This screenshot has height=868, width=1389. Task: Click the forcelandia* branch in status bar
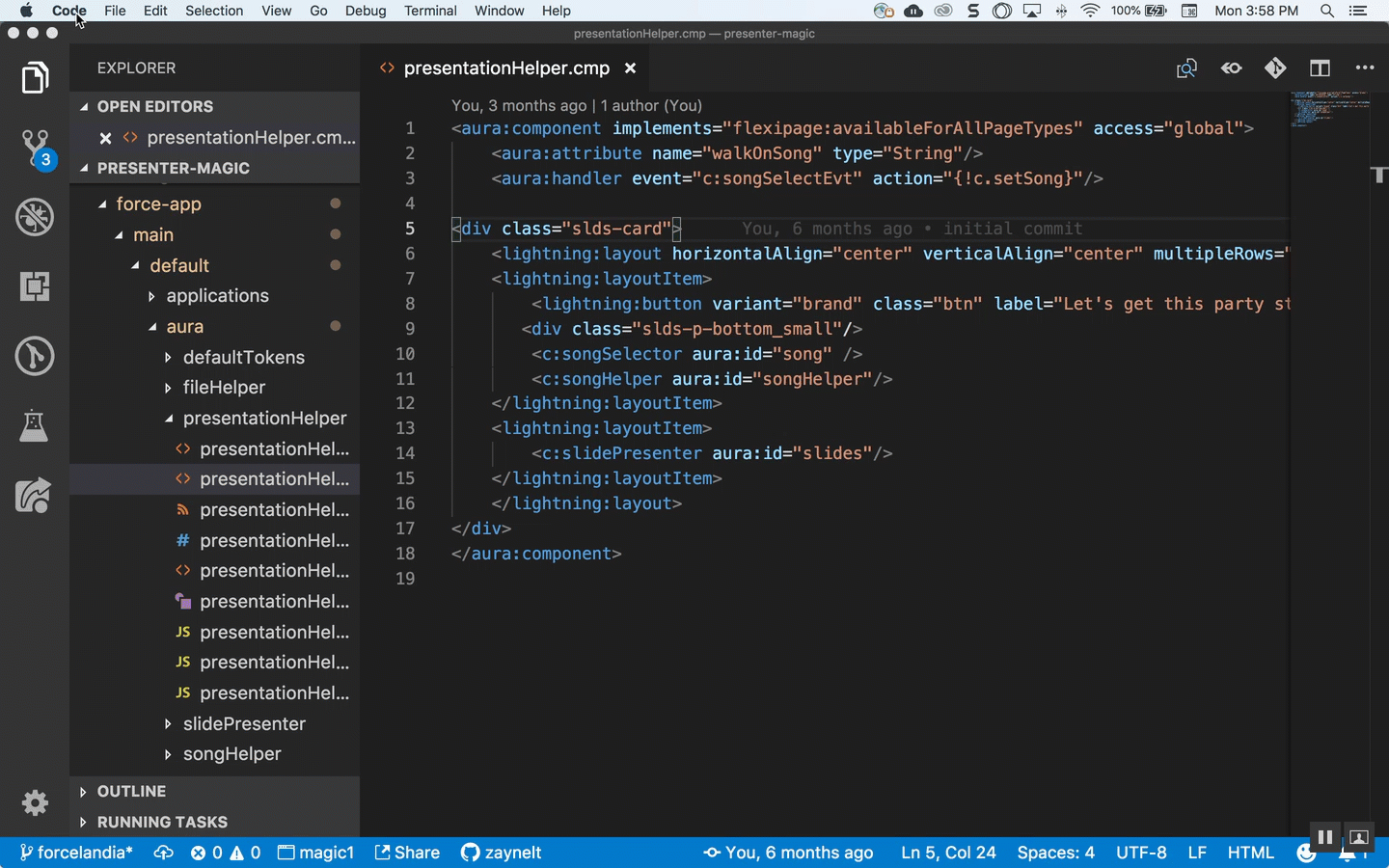click(76, 853)
